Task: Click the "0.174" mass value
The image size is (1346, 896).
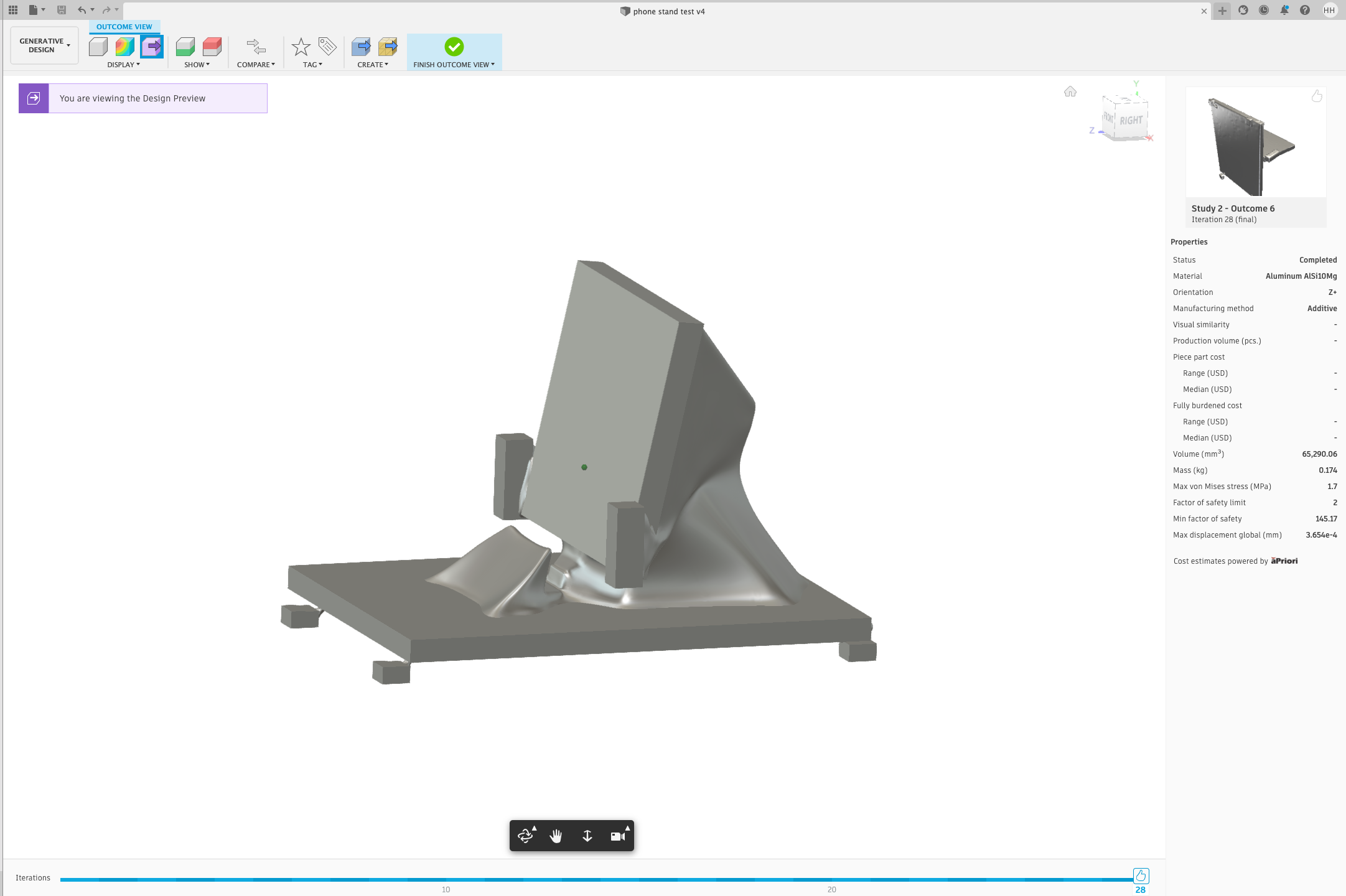Action: [x=1328, y=470]
